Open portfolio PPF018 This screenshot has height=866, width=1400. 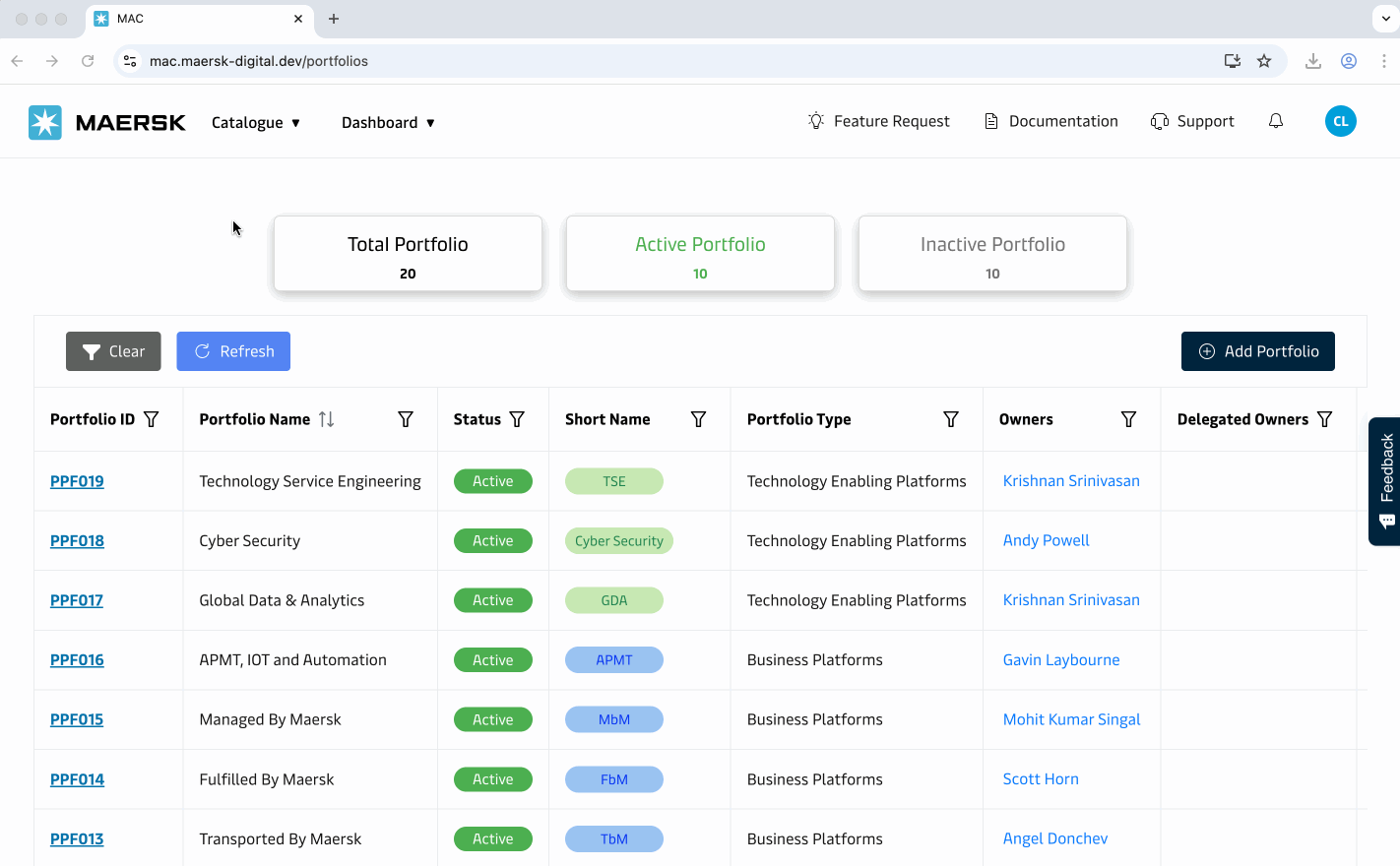(x=77, y=541)
